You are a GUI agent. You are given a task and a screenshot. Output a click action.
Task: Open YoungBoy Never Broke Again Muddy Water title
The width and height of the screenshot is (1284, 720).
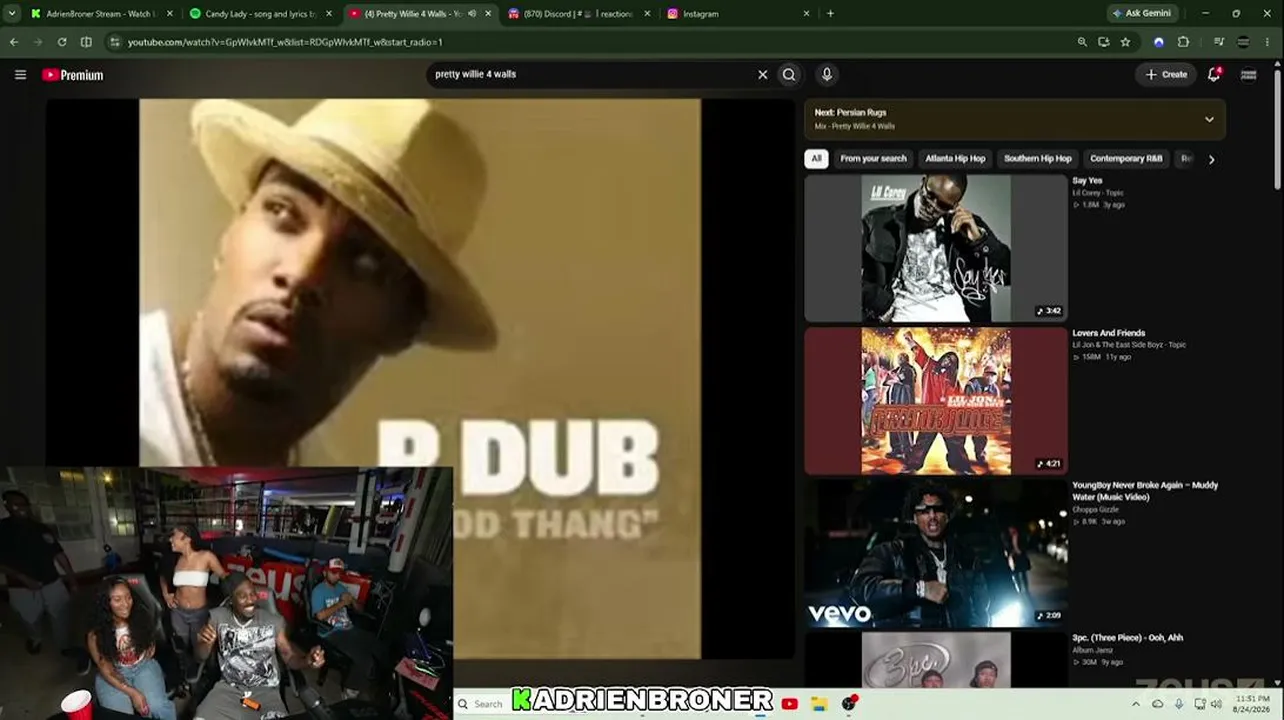click(1145, 491)
